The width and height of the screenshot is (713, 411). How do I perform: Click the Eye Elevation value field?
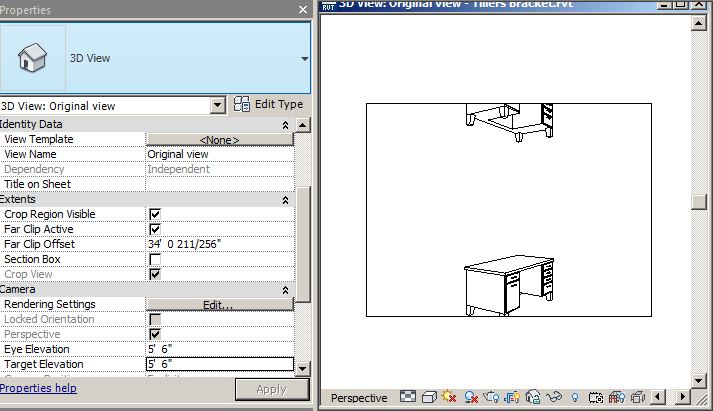(220, 349)
